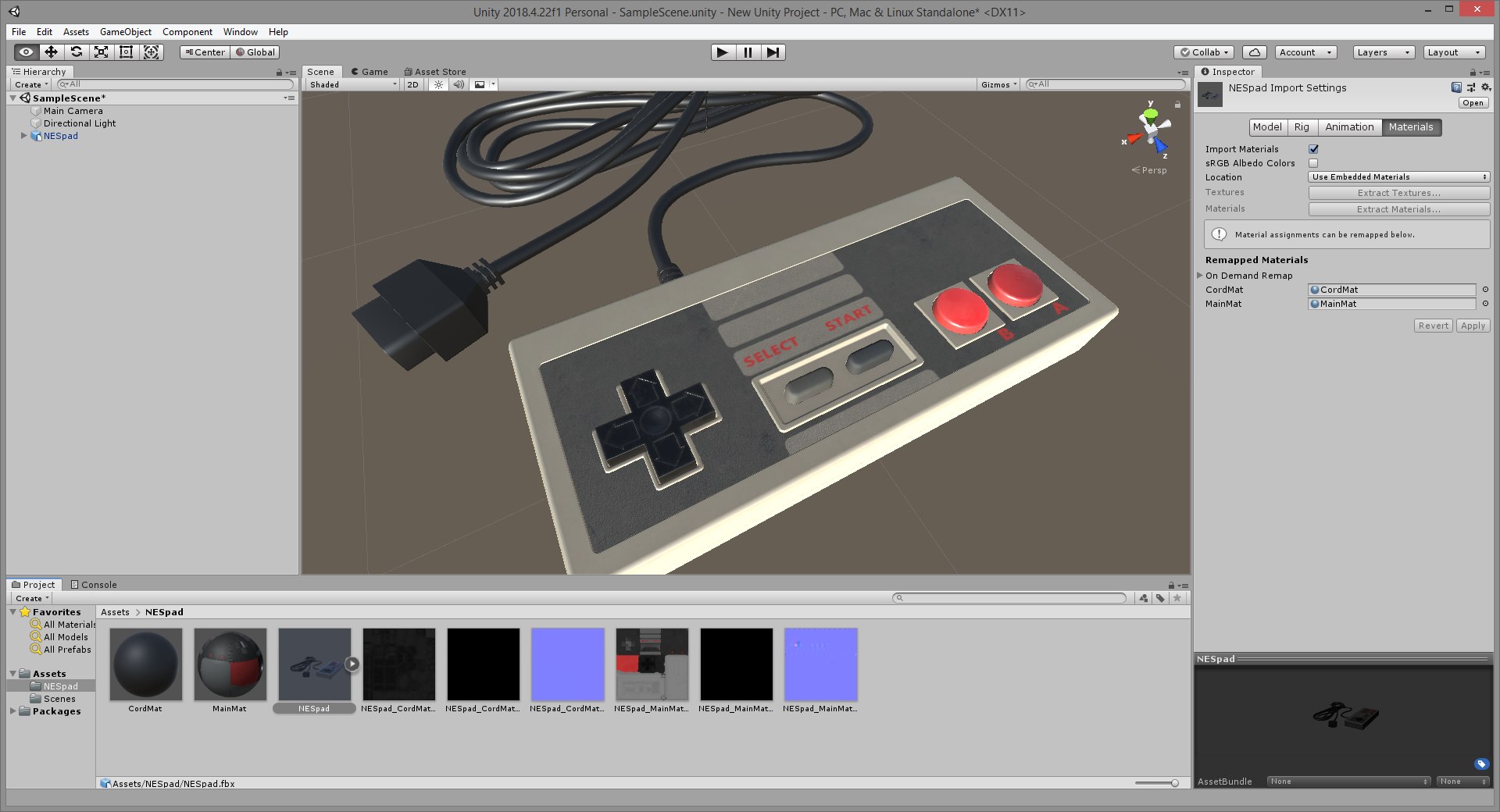The width and height of the screenshot is (1500, 812).
Task: Select the Rotate tool
Action: 76,52
